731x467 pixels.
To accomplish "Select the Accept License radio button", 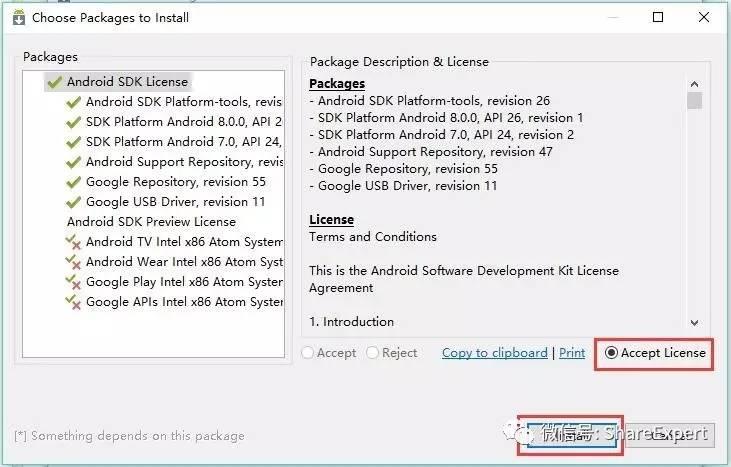I will (610, 353).
